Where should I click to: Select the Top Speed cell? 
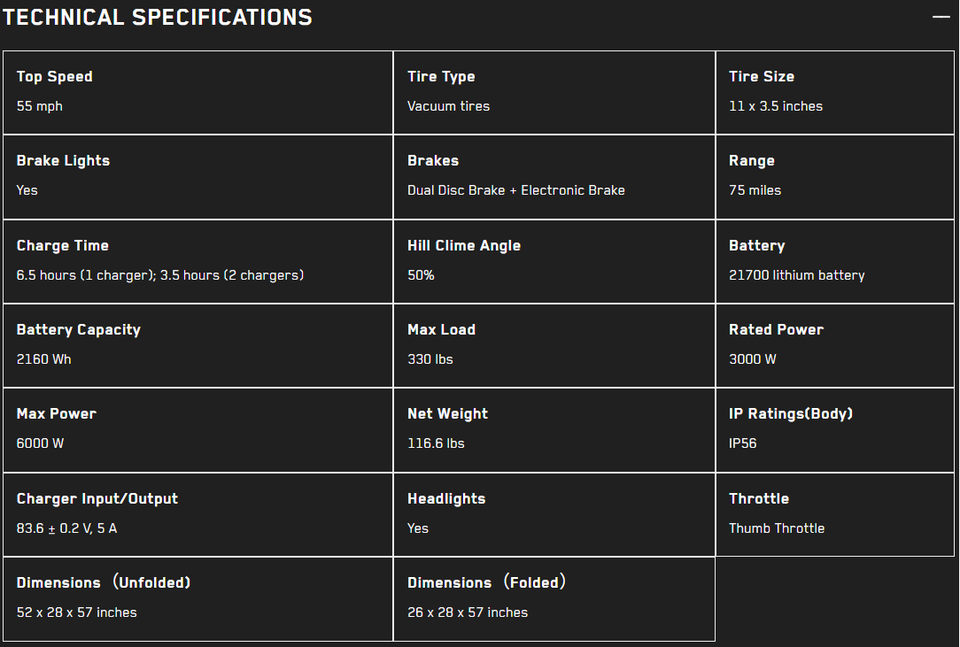pyautogui.click(x=198, y=92)
